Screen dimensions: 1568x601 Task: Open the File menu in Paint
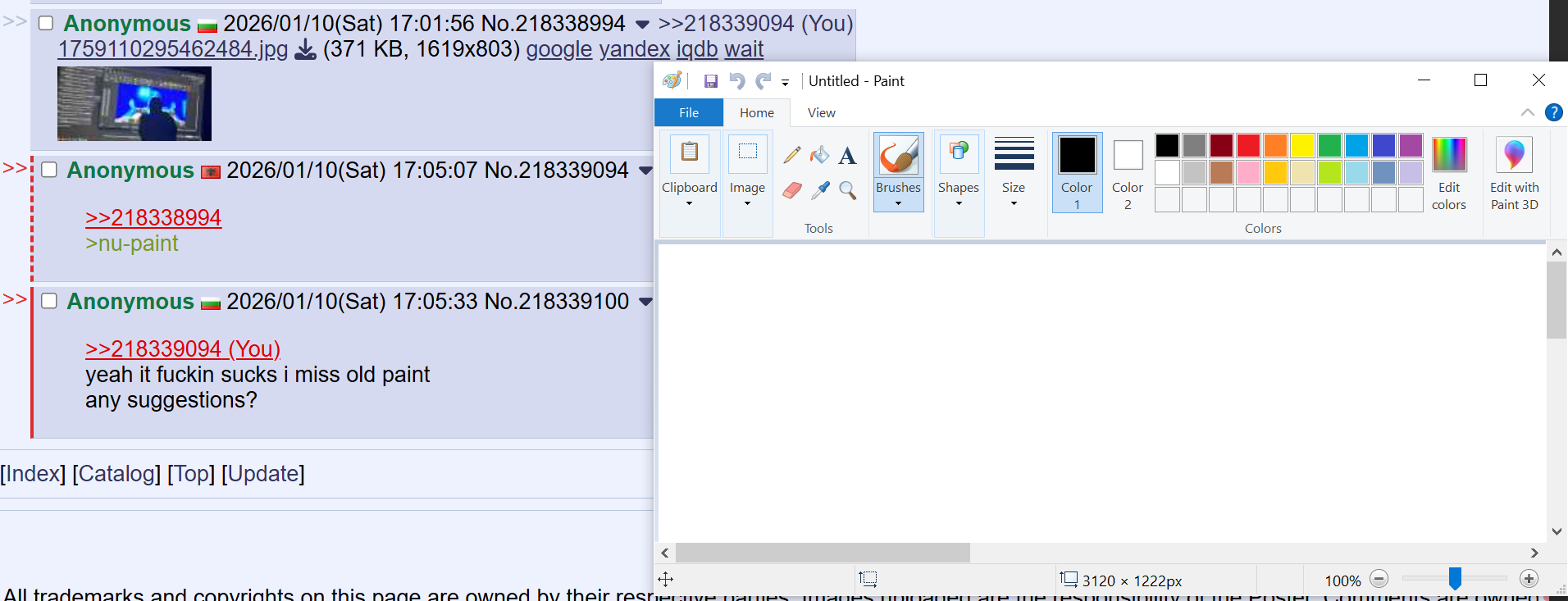click(689, 112)
